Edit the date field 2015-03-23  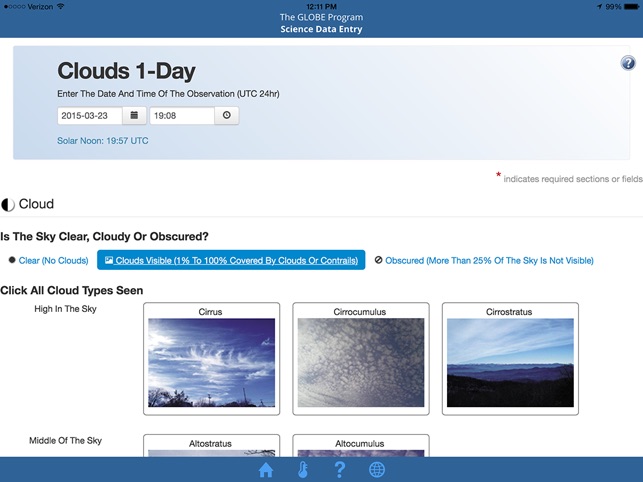click(x=90, y=115)
